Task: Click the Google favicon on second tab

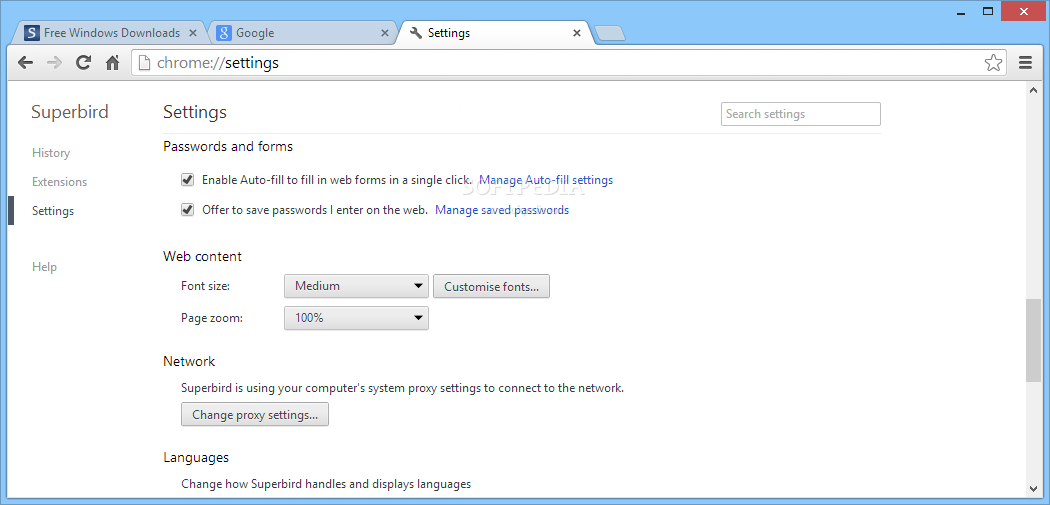Action: 224,33
